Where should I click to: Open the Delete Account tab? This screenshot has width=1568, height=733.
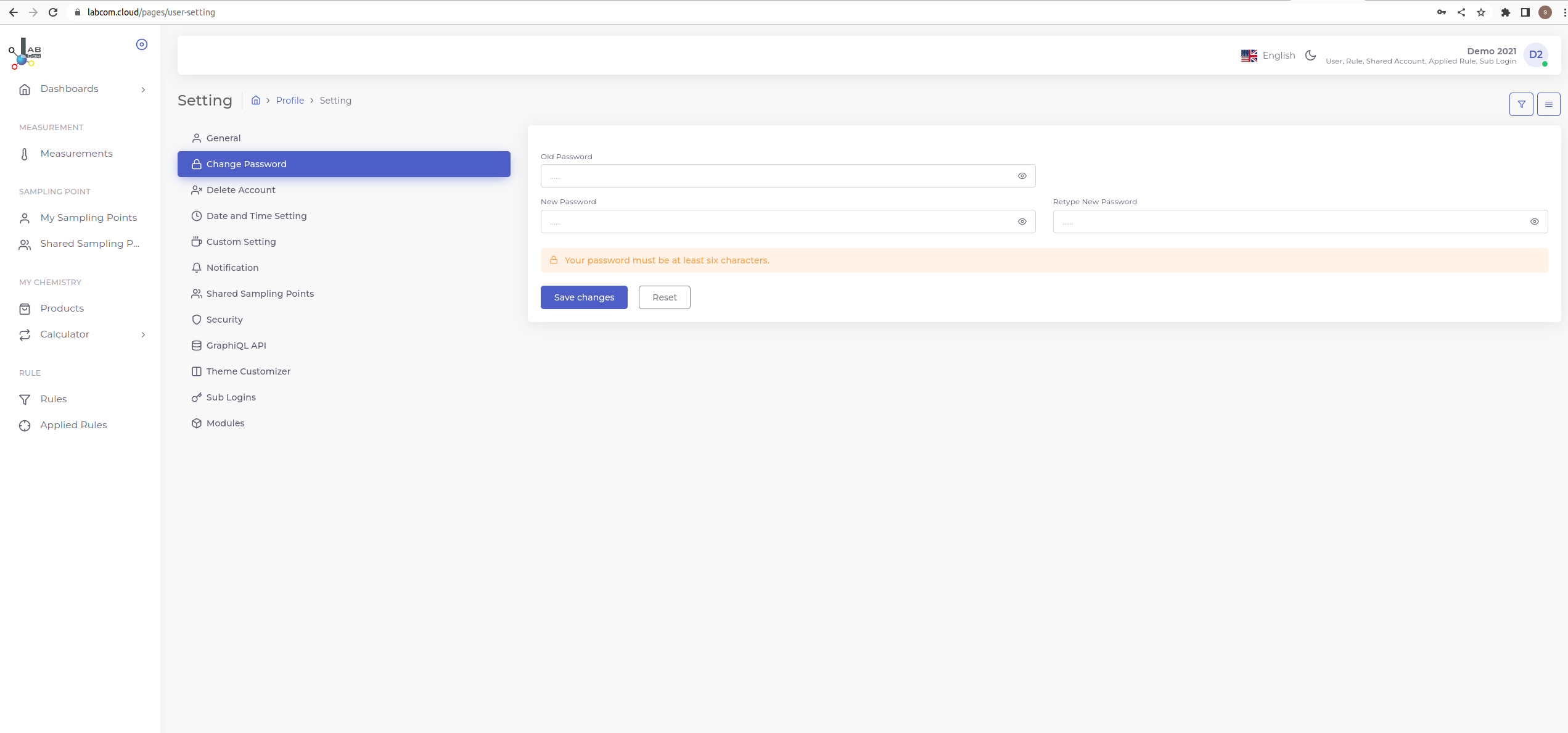pos(343,190)
